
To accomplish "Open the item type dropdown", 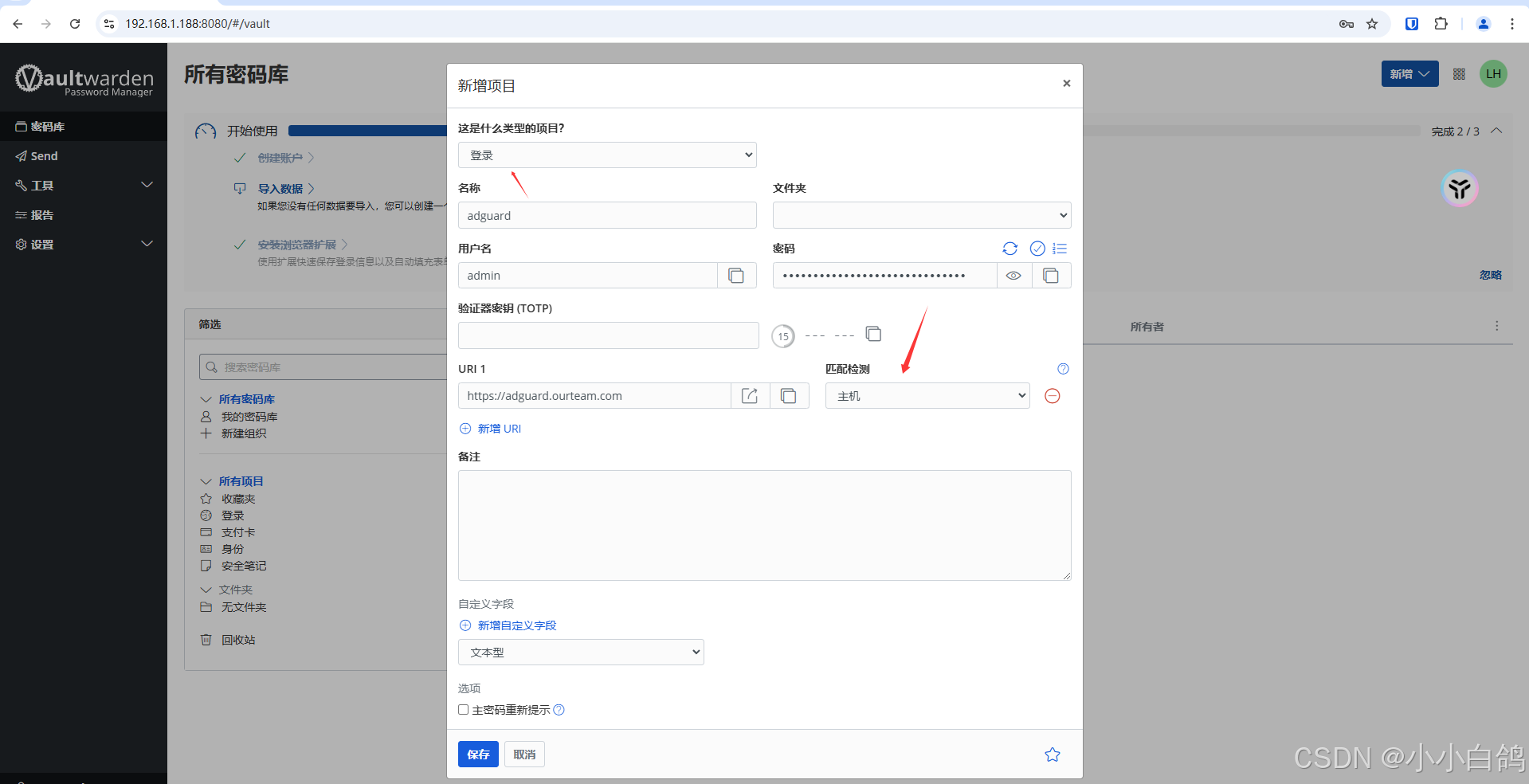I will coord(606,155).
